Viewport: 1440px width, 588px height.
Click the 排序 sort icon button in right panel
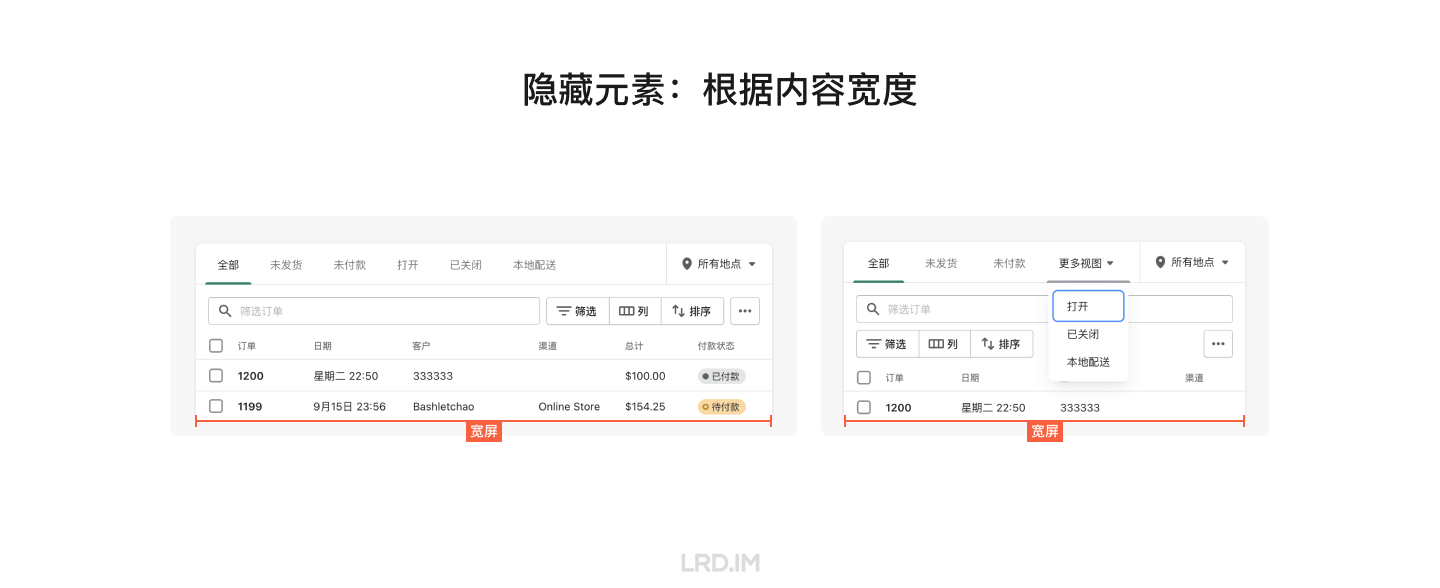tap(1002, 344)
